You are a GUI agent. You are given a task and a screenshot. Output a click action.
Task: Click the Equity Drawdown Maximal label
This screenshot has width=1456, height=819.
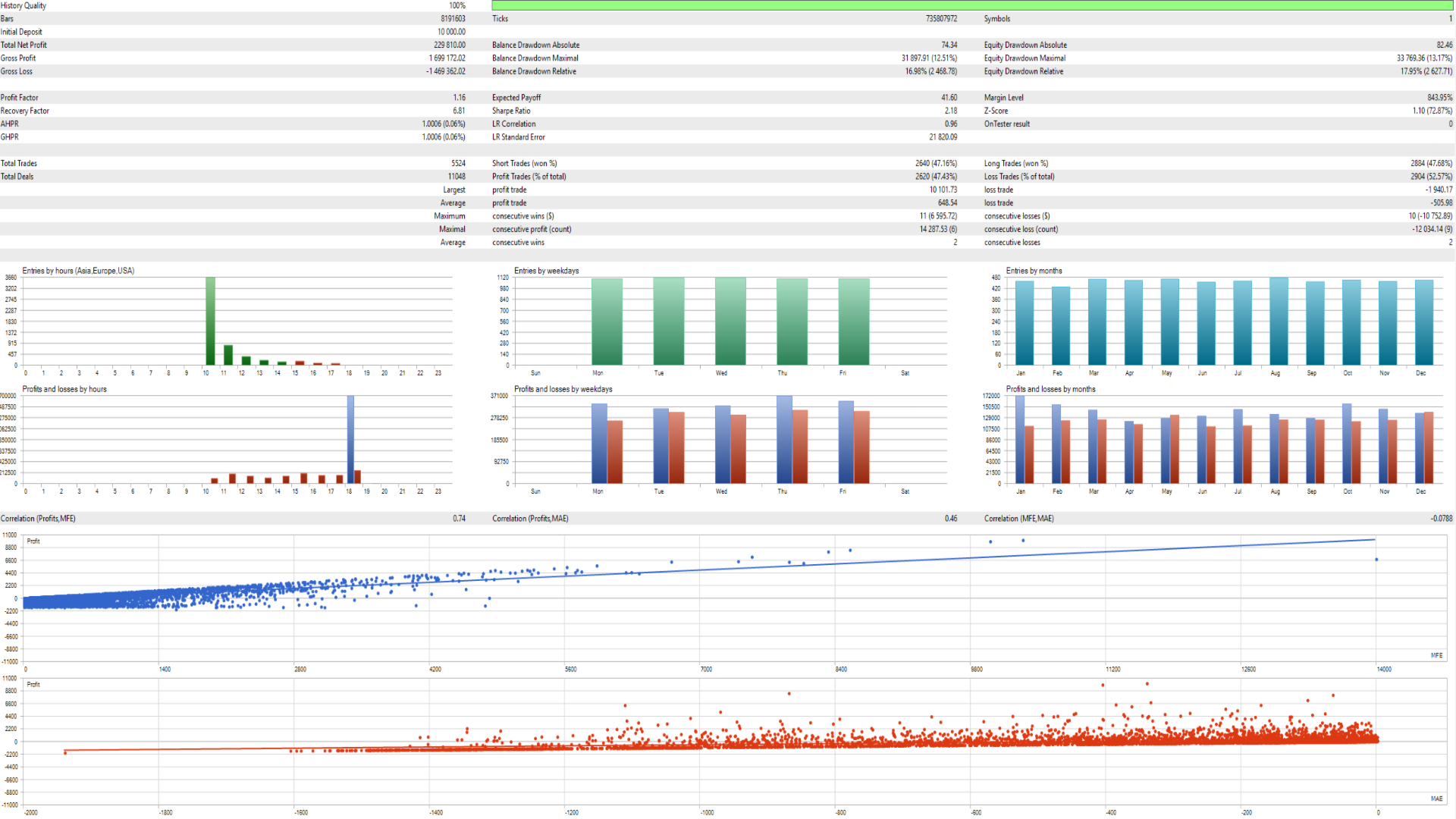[1025, 58]
